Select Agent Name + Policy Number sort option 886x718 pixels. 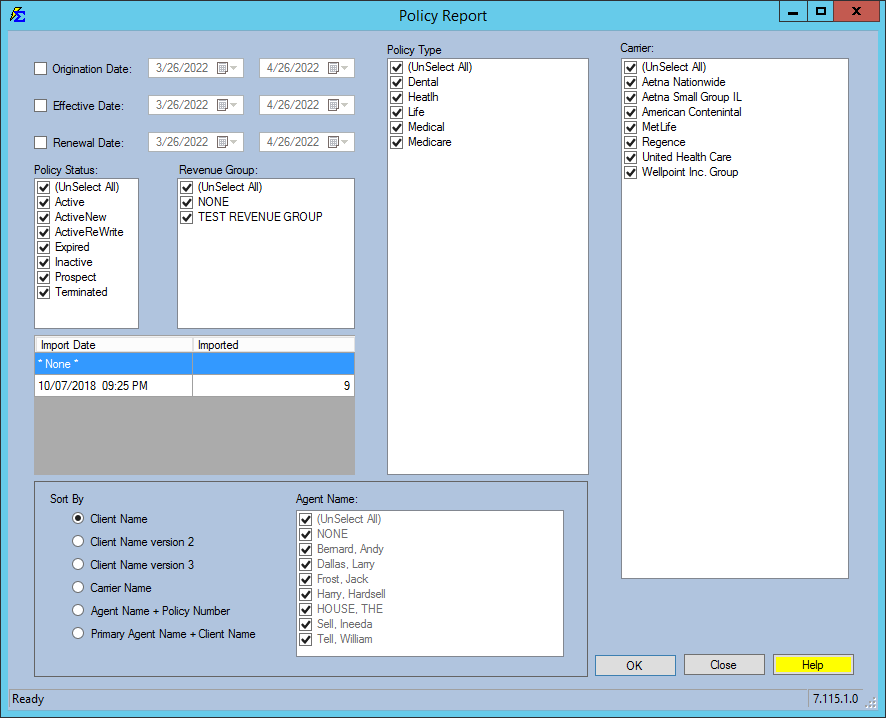[x=77, y=610]
